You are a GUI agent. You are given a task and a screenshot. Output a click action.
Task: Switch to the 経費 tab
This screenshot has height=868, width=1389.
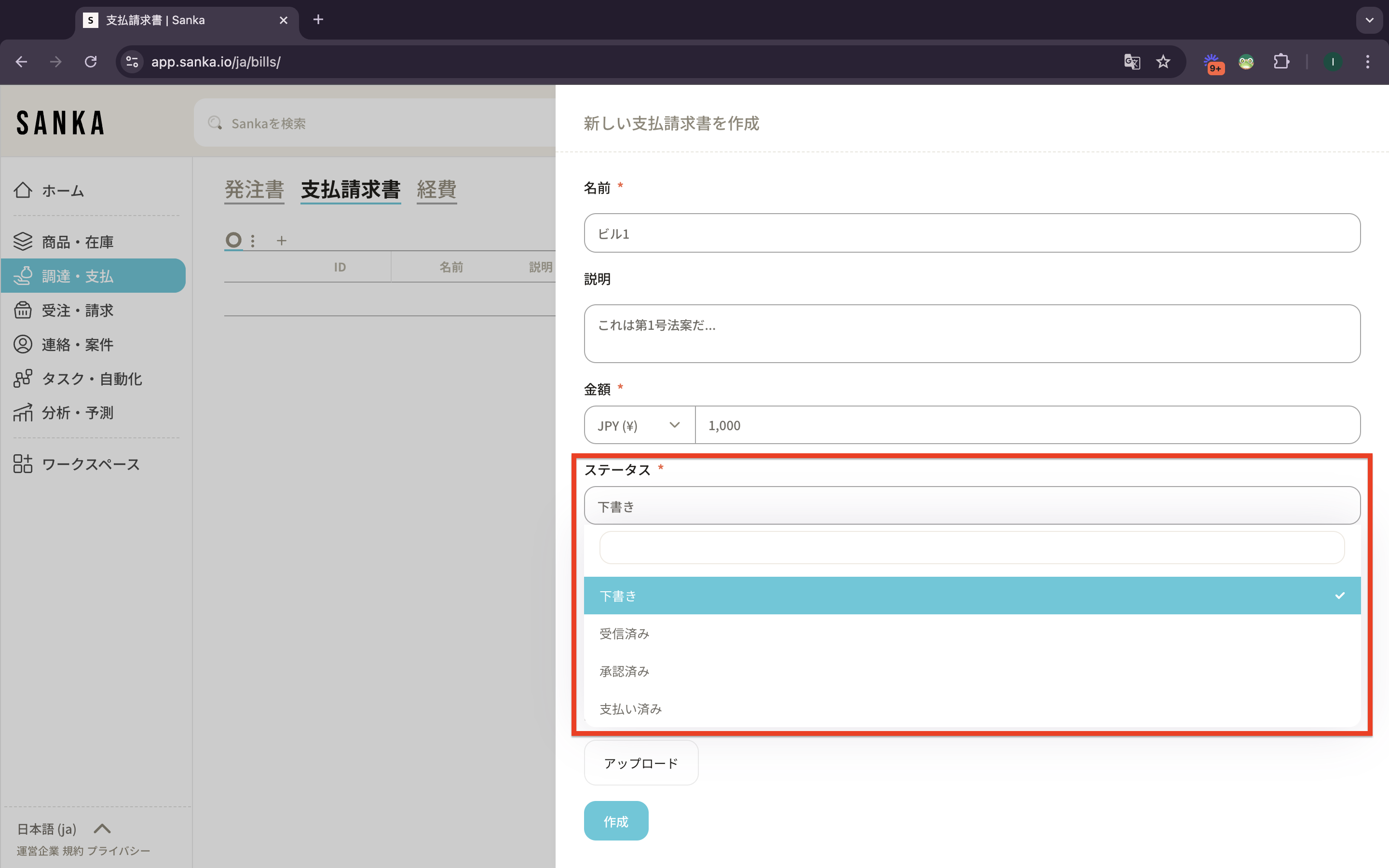(x=436, y=190)
